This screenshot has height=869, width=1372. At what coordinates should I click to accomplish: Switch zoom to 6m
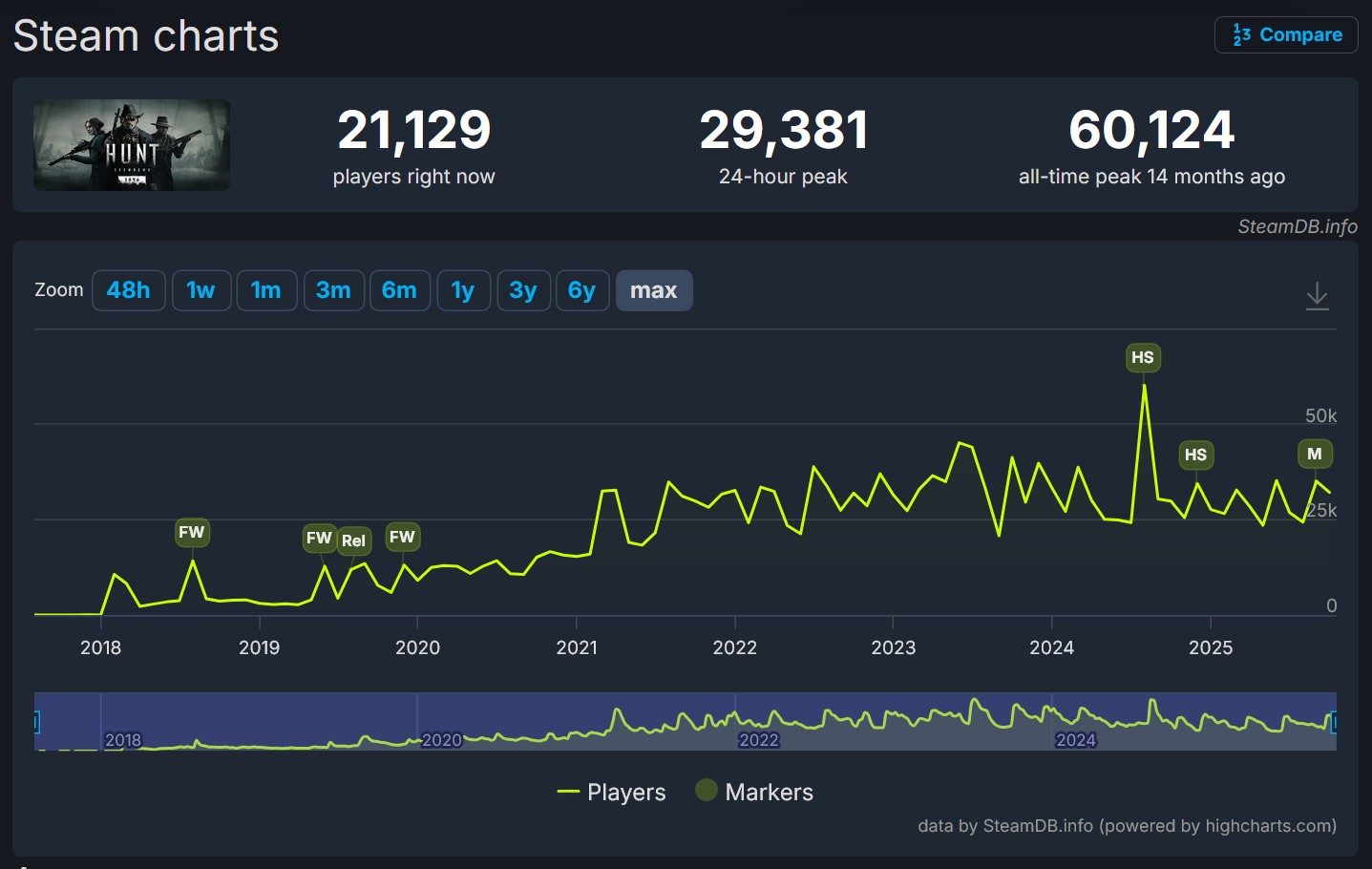tap(399, 290)
